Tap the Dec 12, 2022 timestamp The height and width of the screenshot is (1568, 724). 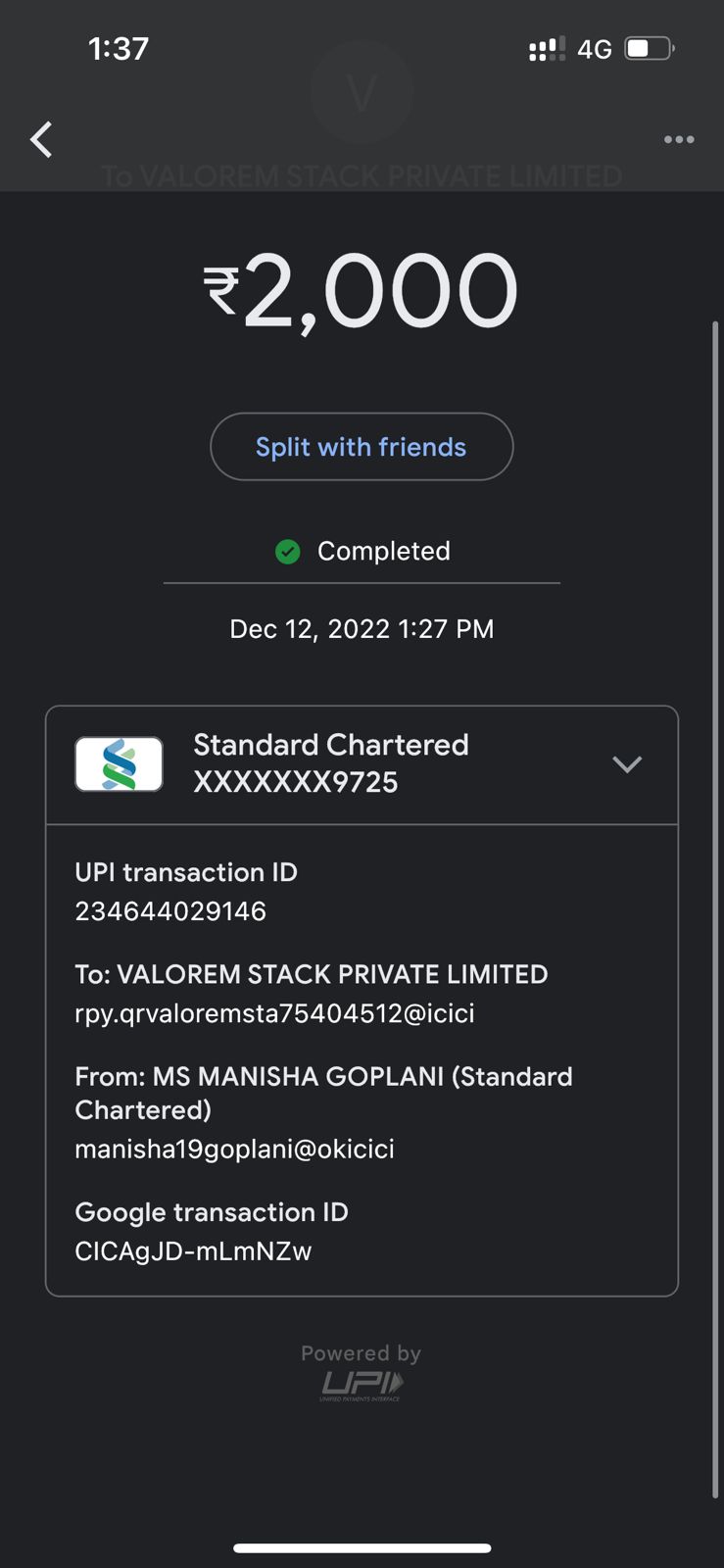tap(362, 629)
